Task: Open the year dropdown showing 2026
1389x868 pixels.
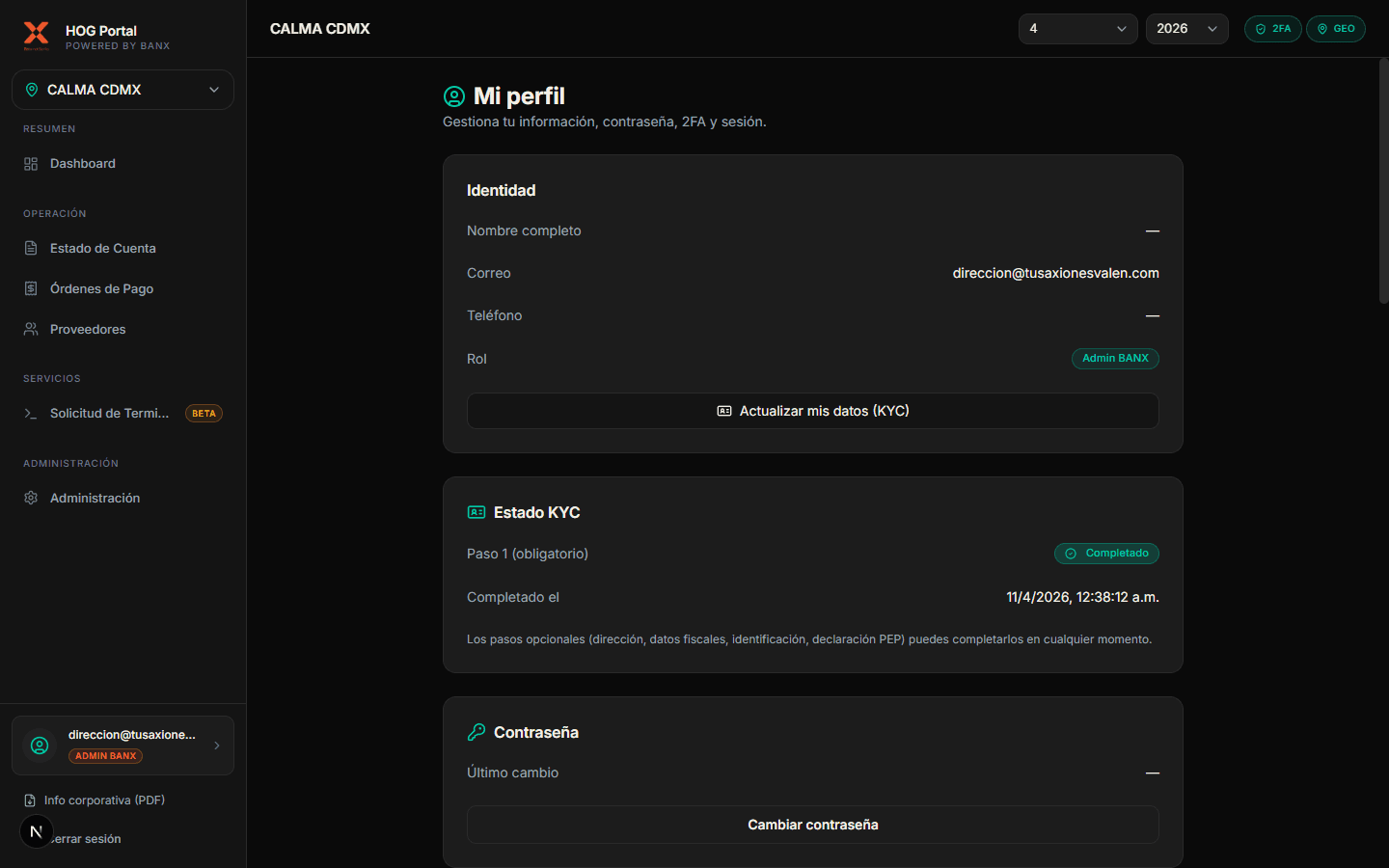Action: pos(1186,29)
